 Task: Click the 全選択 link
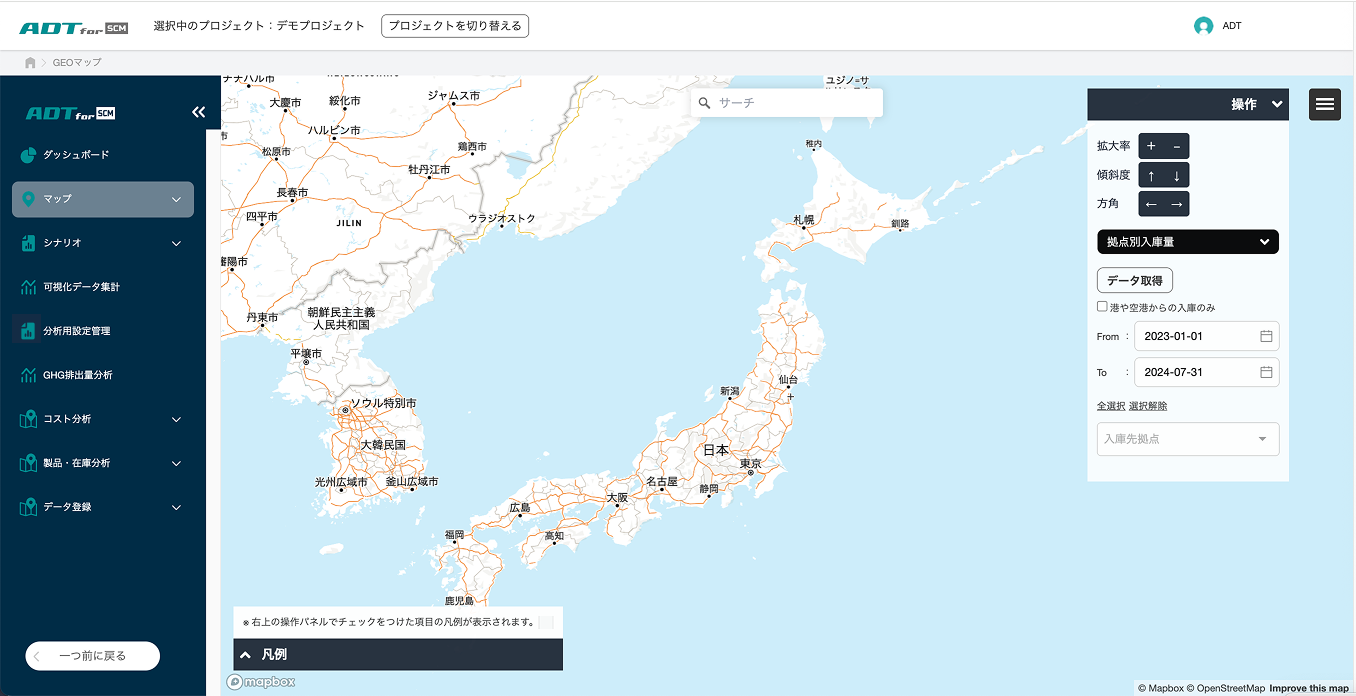pyautogui.click(x=1110, y=406)
